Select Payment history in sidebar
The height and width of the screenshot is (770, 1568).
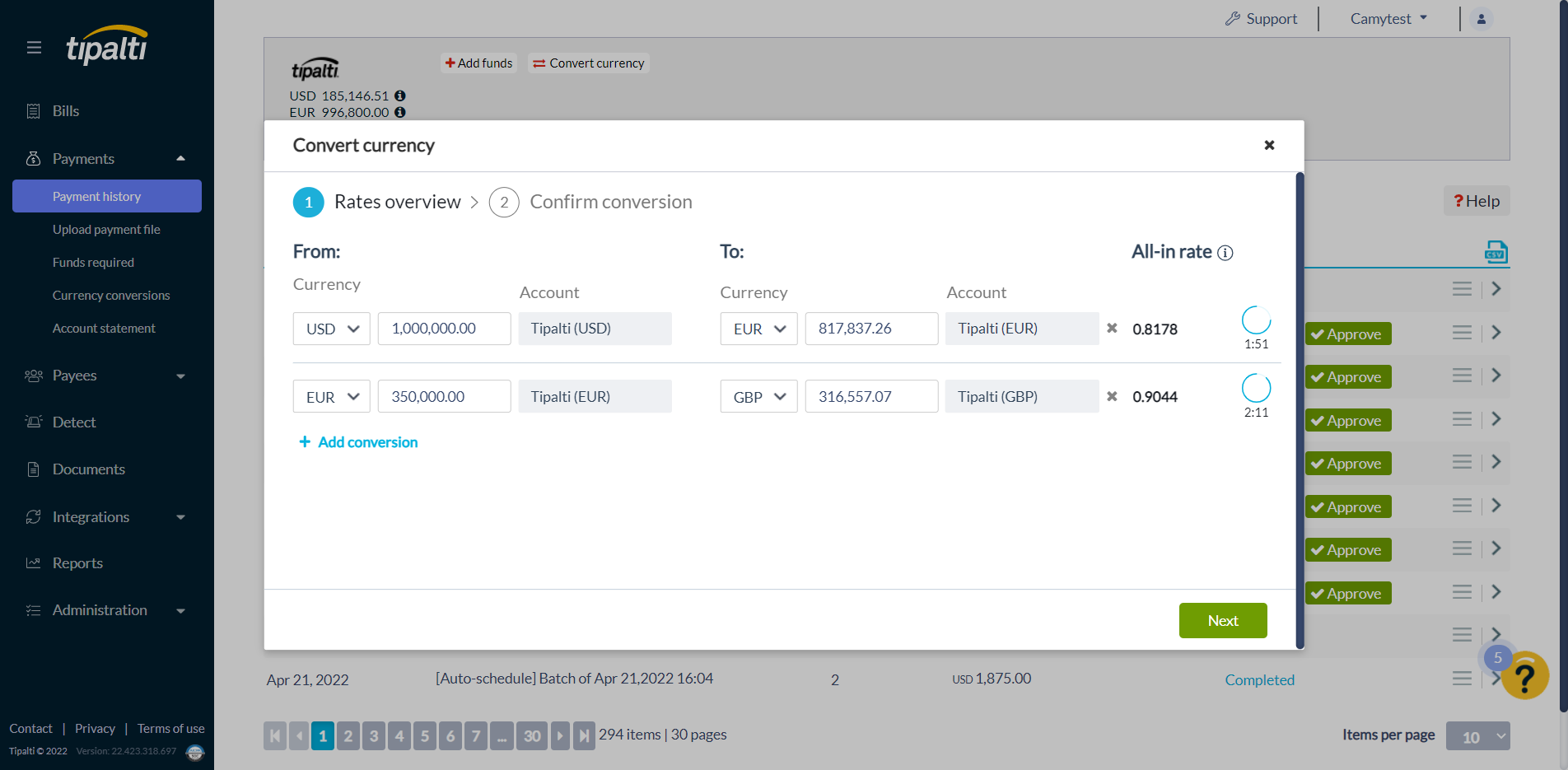click(107, 196)
